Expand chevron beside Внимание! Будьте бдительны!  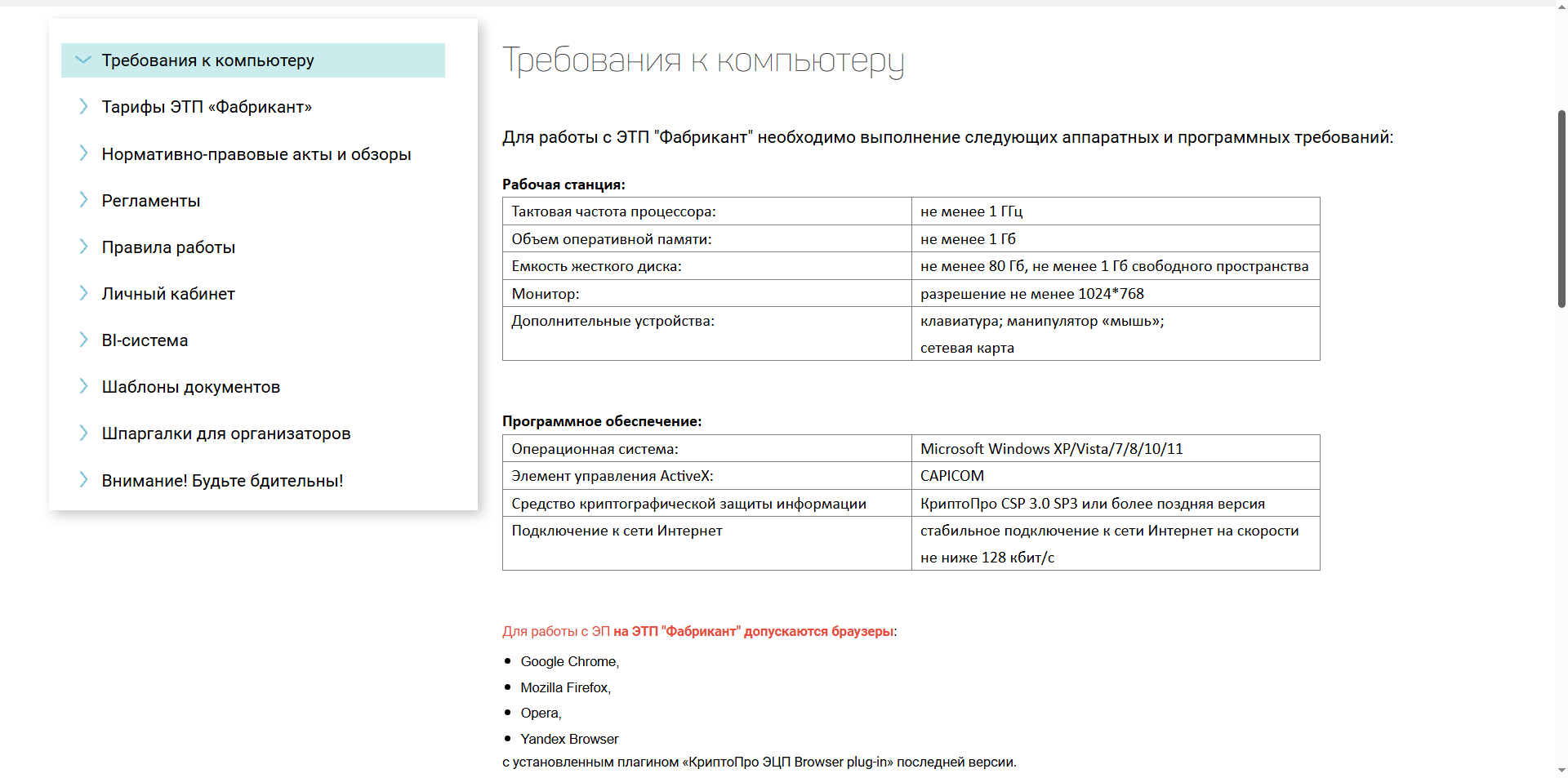[83, 480]
